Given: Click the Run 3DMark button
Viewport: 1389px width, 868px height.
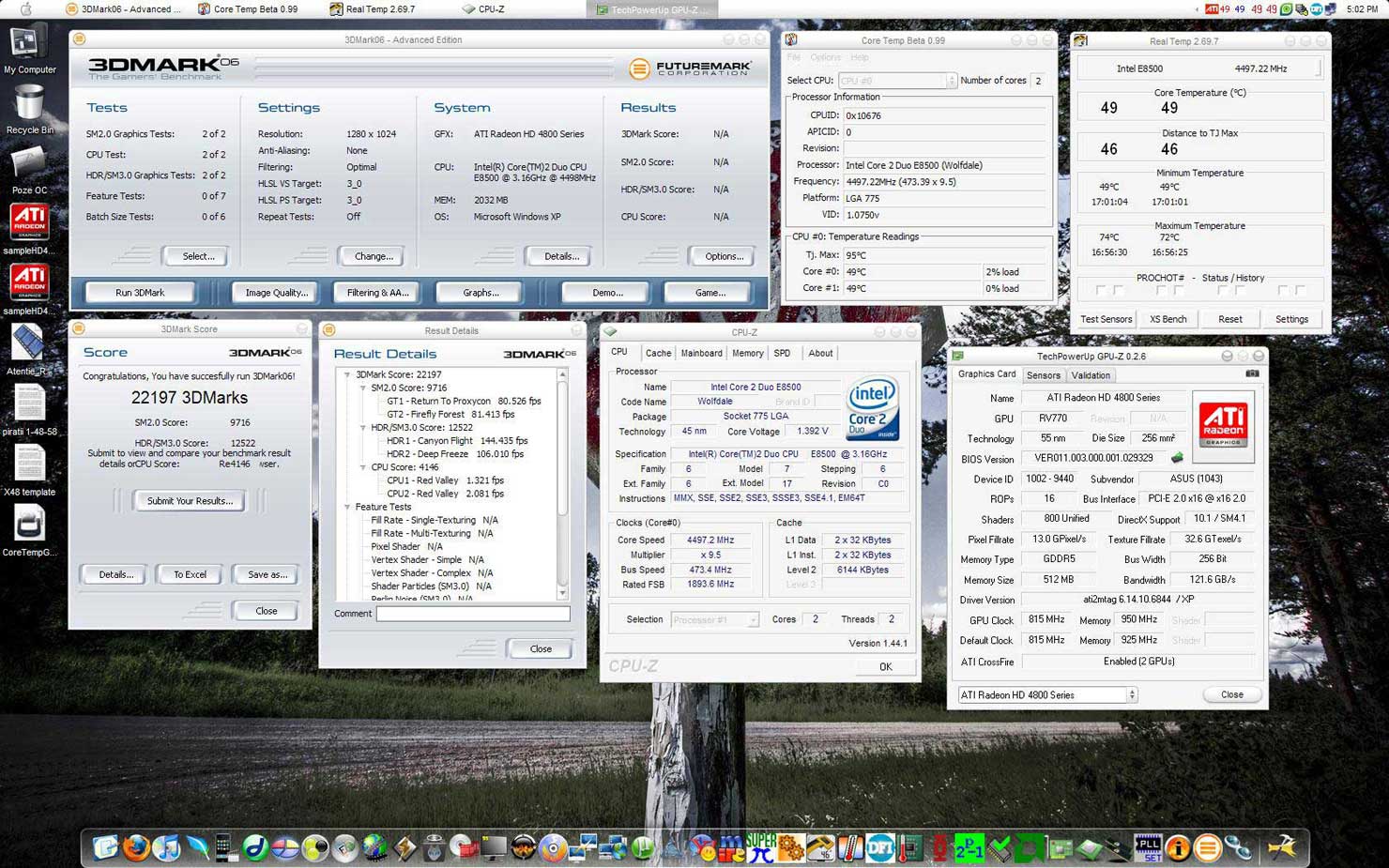Looking at the screenshot, I should click(x=140, y=293).
